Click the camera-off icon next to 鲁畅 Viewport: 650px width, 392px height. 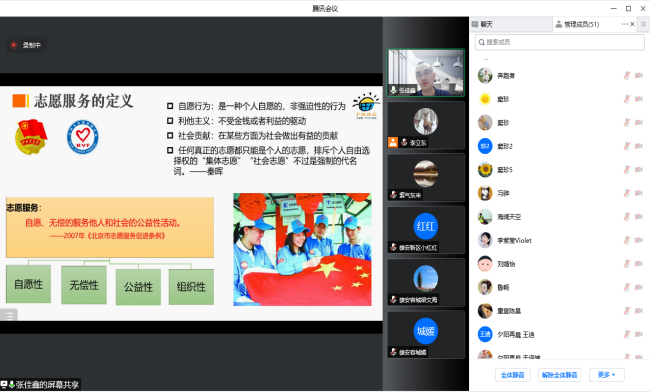point(639,287)
